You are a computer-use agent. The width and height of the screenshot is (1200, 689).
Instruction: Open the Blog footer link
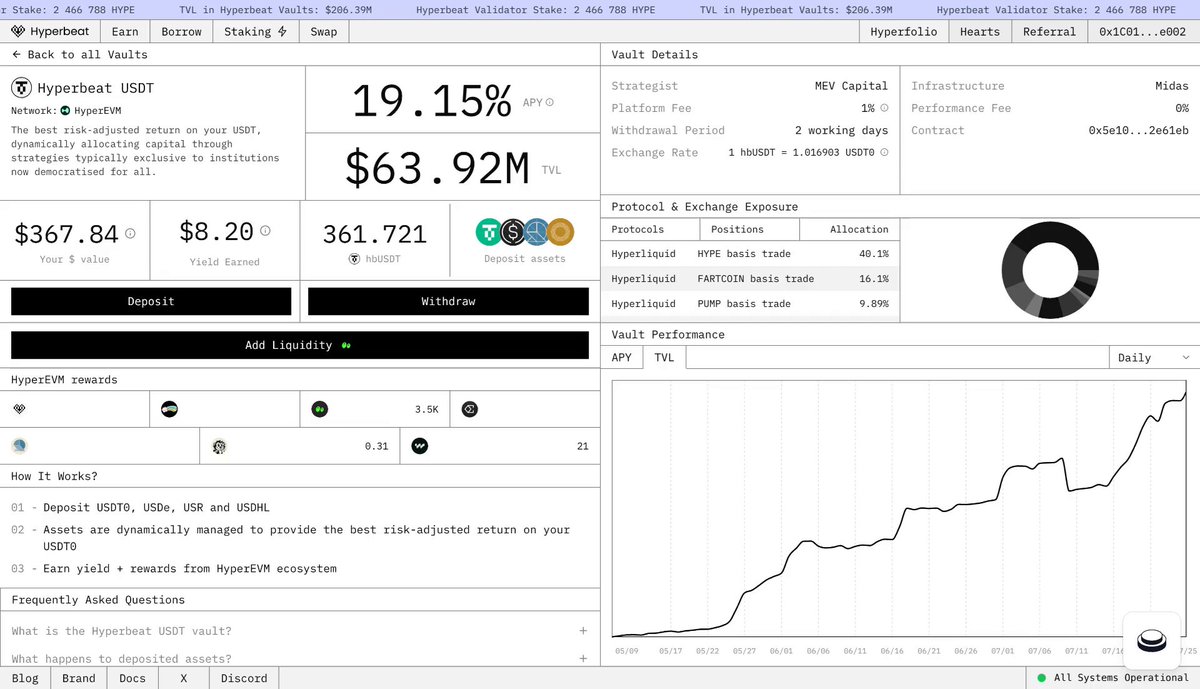(25, 678)
